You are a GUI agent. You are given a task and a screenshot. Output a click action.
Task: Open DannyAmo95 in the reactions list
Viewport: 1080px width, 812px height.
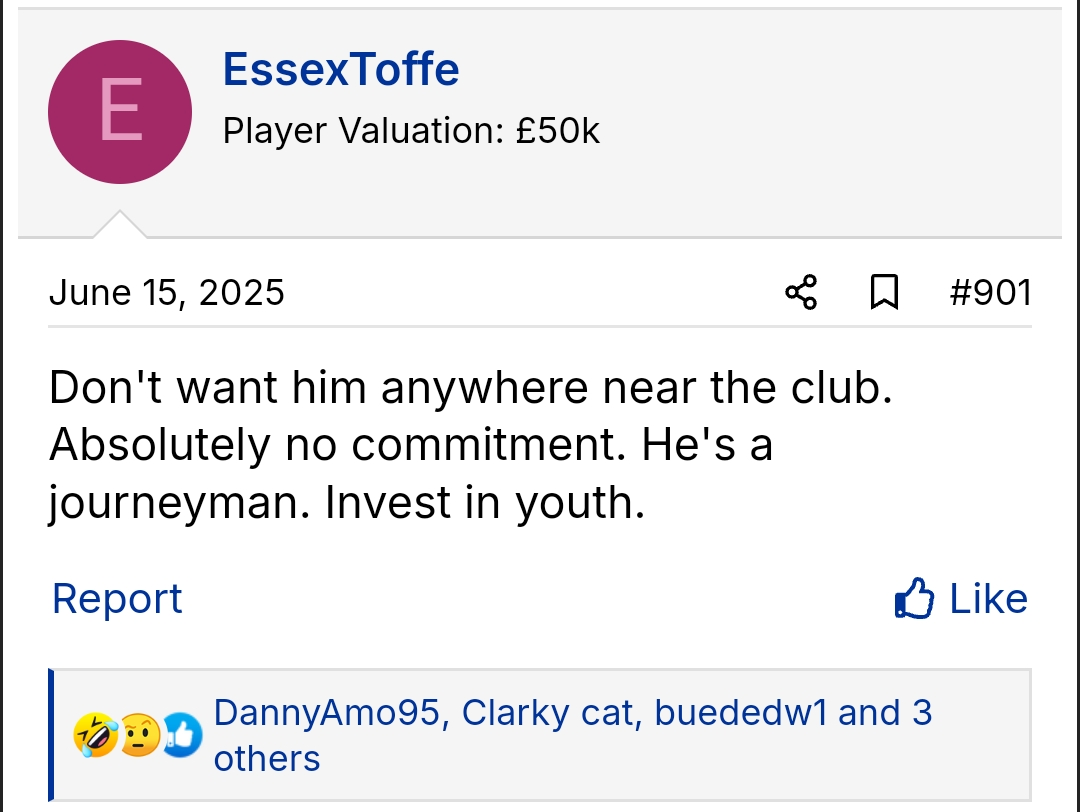(x=326, y=713)
